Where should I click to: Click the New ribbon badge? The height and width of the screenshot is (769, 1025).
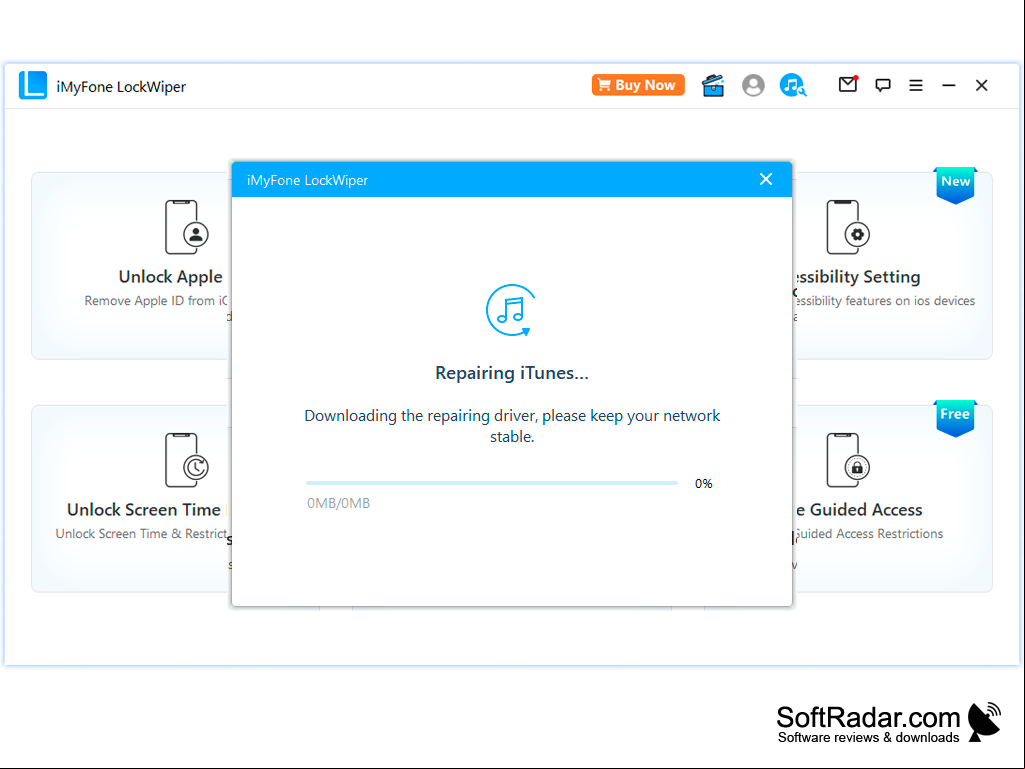tap(955, 185)
